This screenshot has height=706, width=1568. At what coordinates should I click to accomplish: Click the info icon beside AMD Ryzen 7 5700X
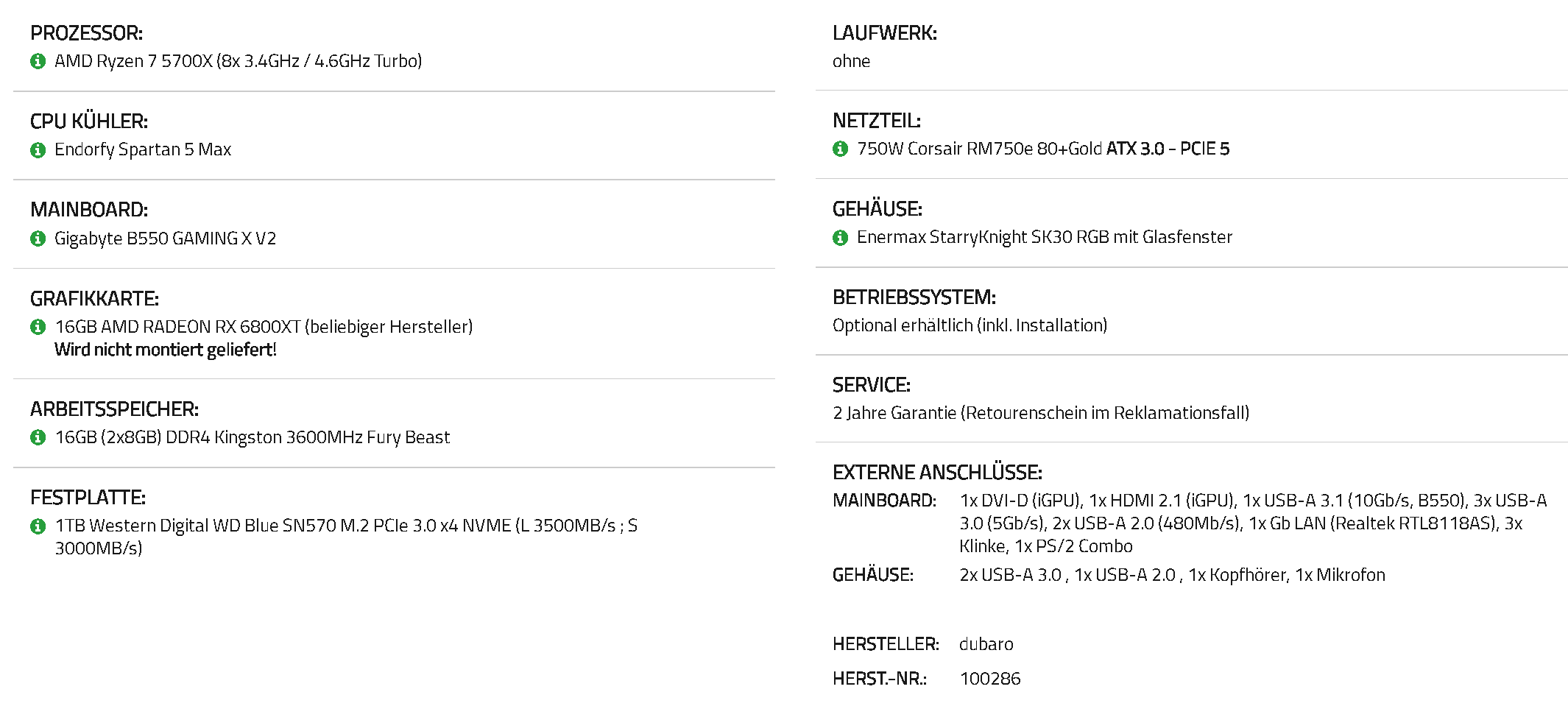point(38,61)
